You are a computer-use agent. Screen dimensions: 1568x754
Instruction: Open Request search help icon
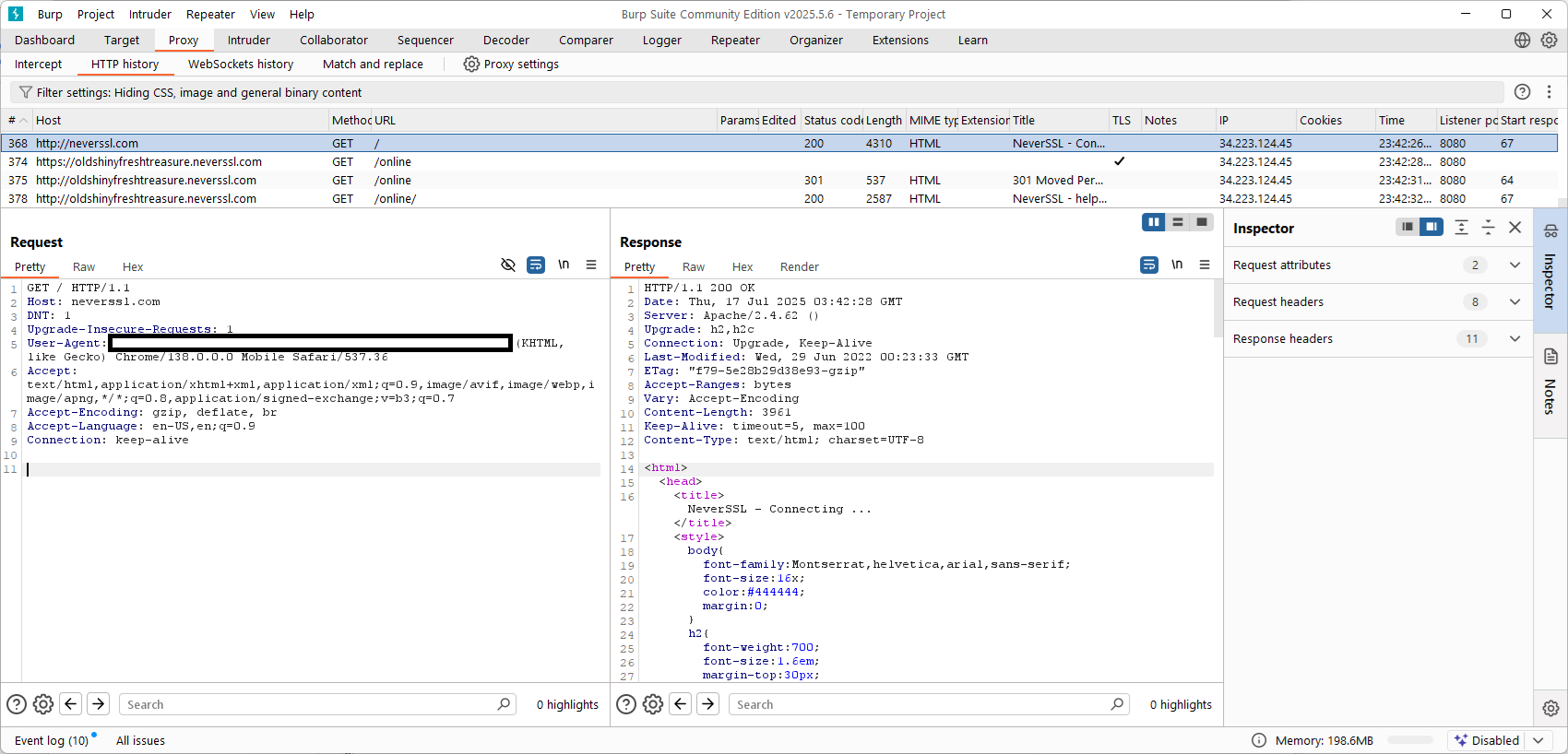pos(17,704)
